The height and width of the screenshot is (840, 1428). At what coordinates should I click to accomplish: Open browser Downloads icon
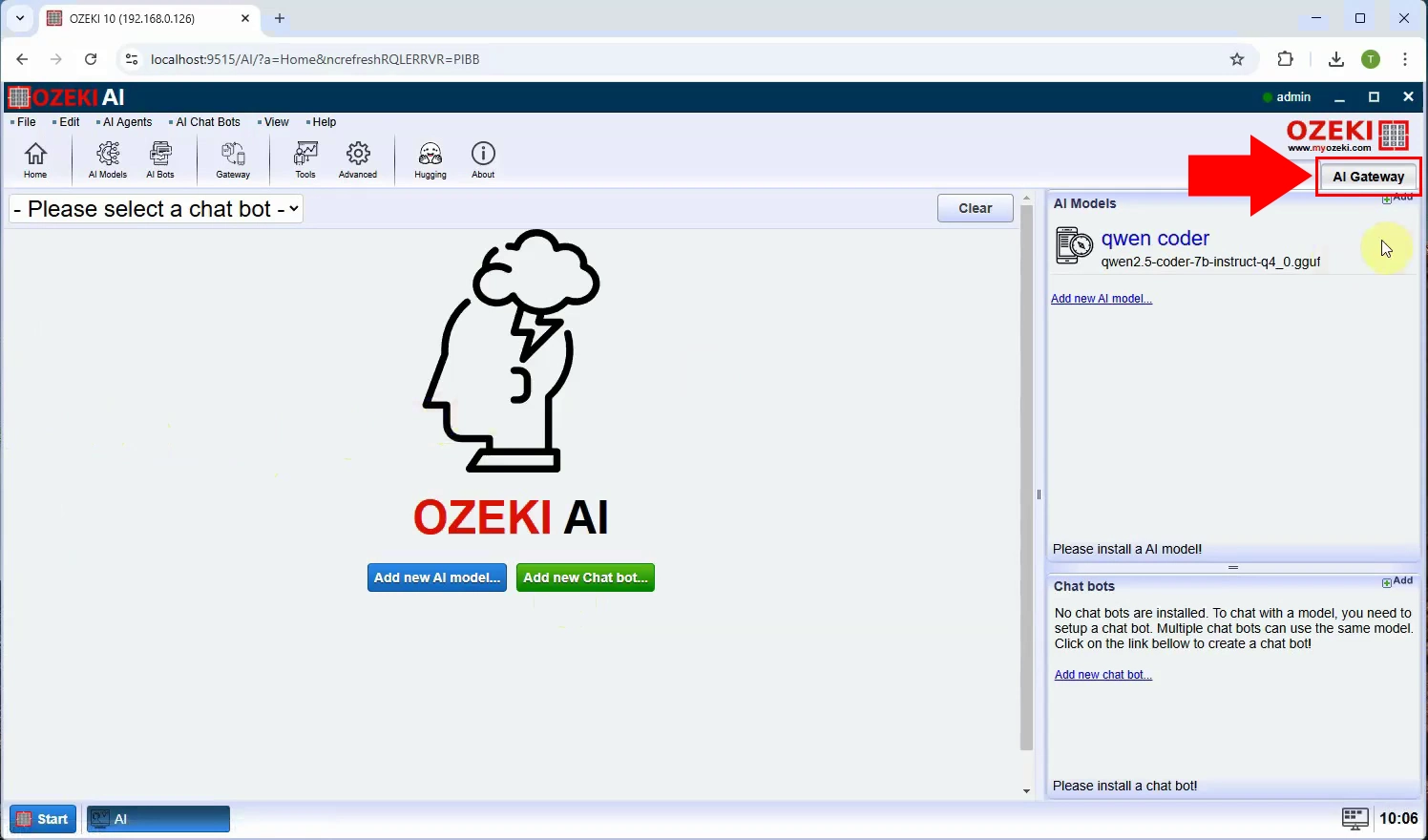pyautogui.click(x=1336, y=59)
